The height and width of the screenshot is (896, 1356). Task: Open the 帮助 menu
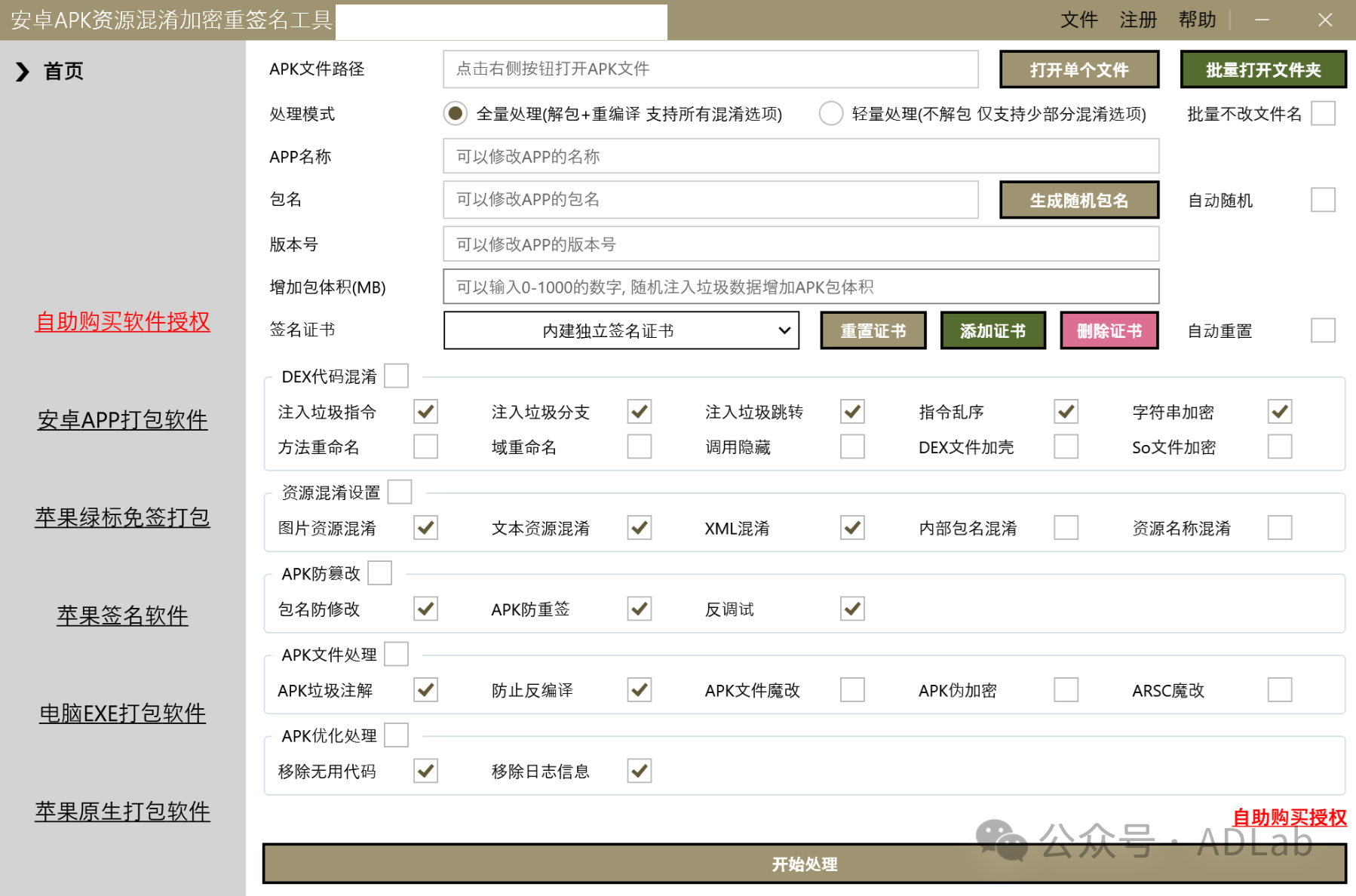(1197, 20)
